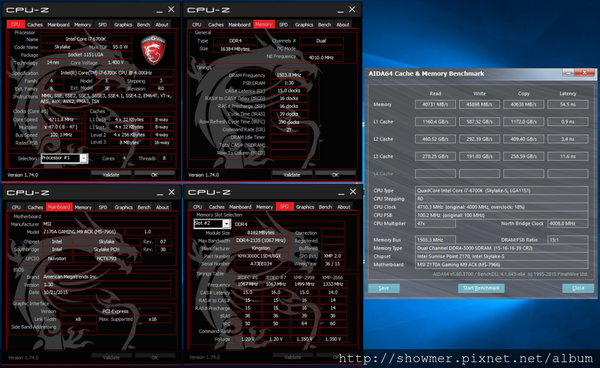This screenshot has width=600, height=368.
Task: Click the Close button in AIDA64
Action: click(578, 288)
